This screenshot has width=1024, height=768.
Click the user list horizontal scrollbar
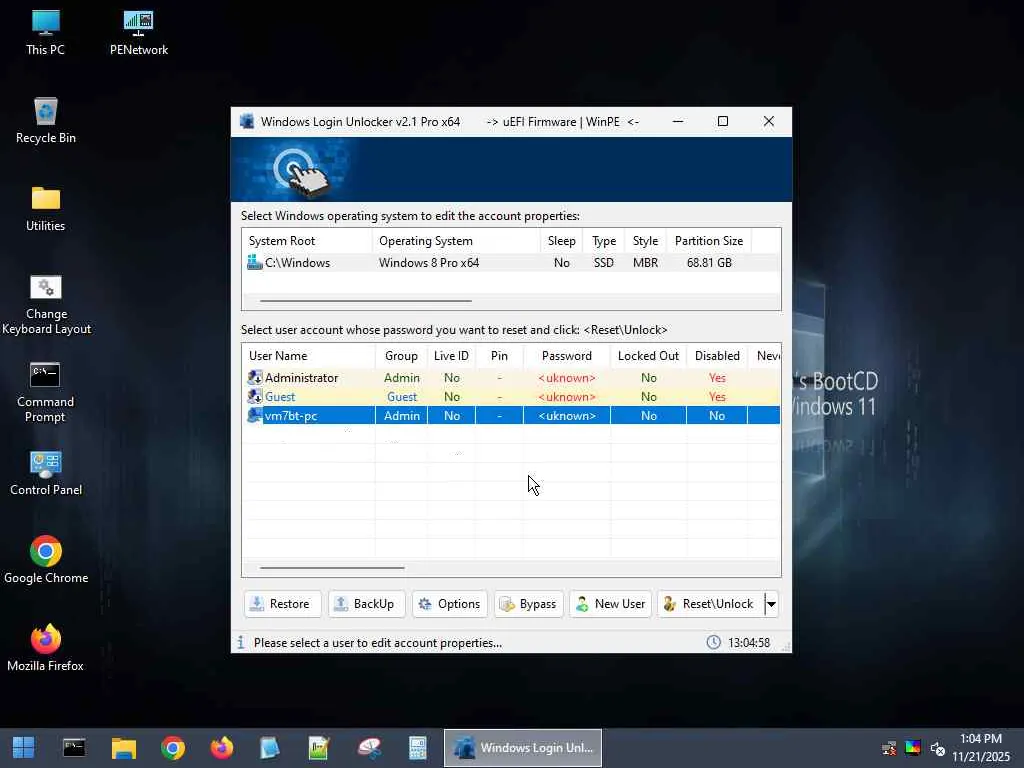332,568
